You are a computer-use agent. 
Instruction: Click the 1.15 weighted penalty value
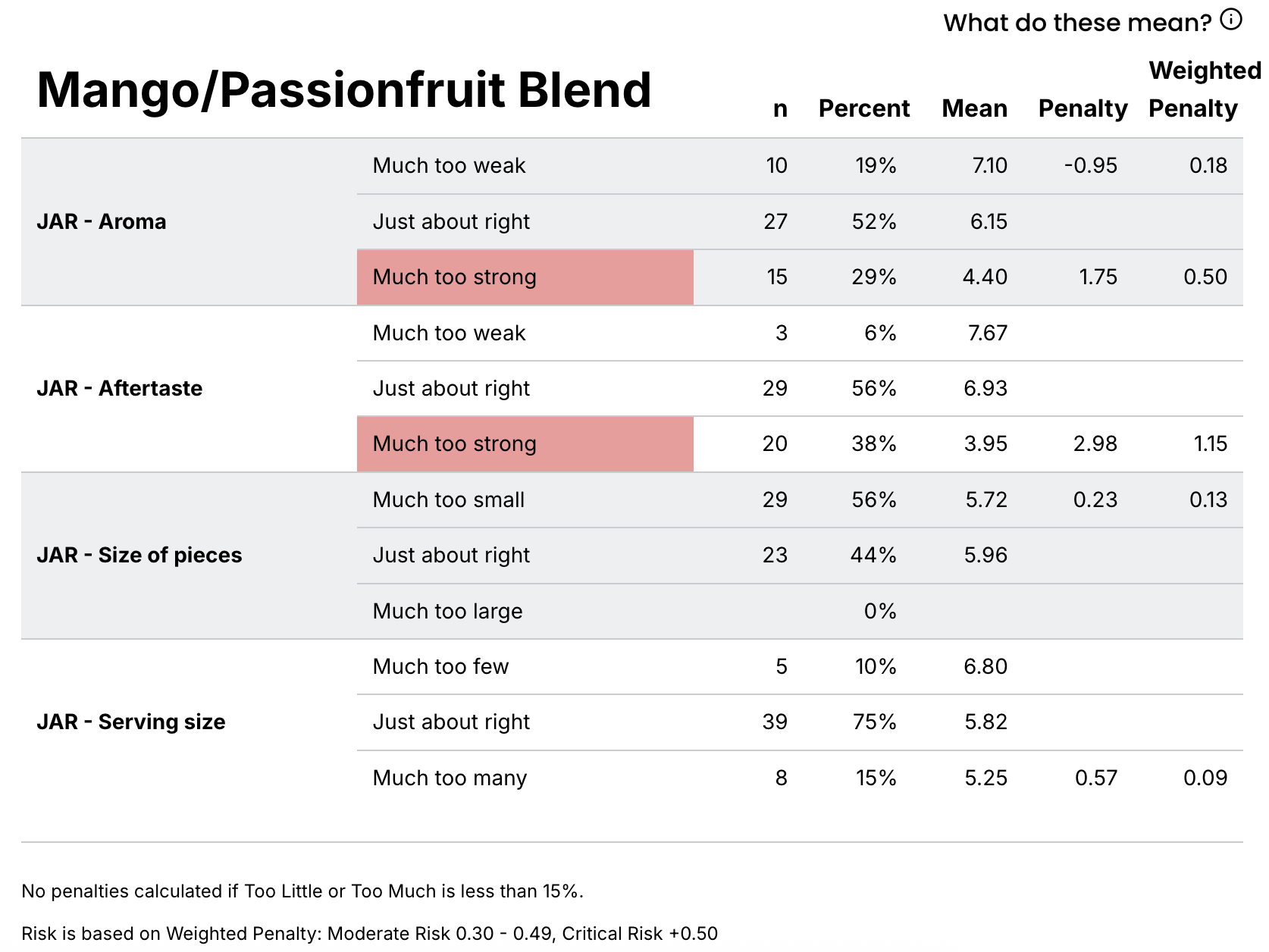point(1210,444)
